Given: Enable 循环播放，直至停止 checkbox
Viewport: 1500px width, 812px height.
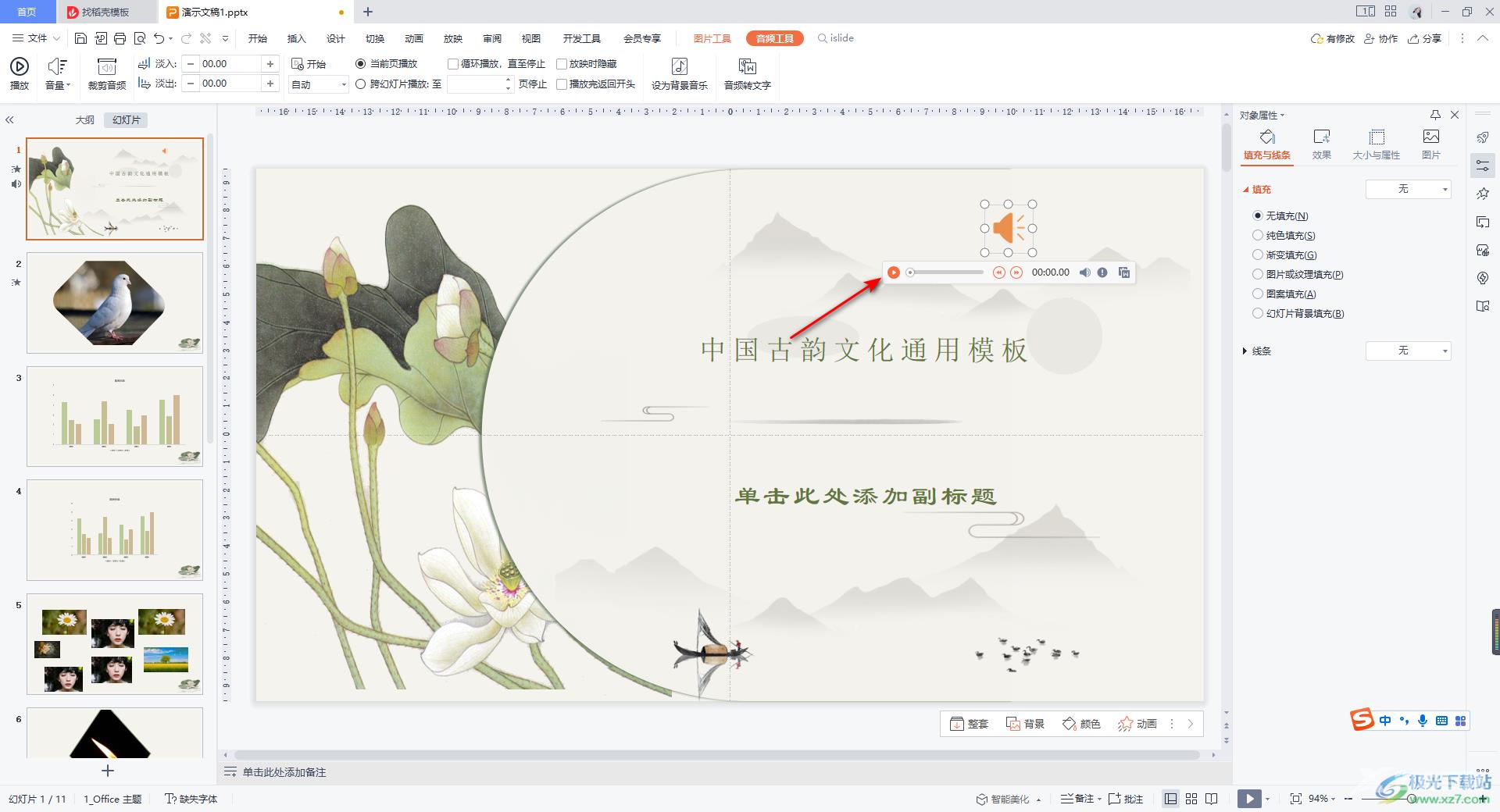Looking at the screenshot, I should [x=453, y=64].
